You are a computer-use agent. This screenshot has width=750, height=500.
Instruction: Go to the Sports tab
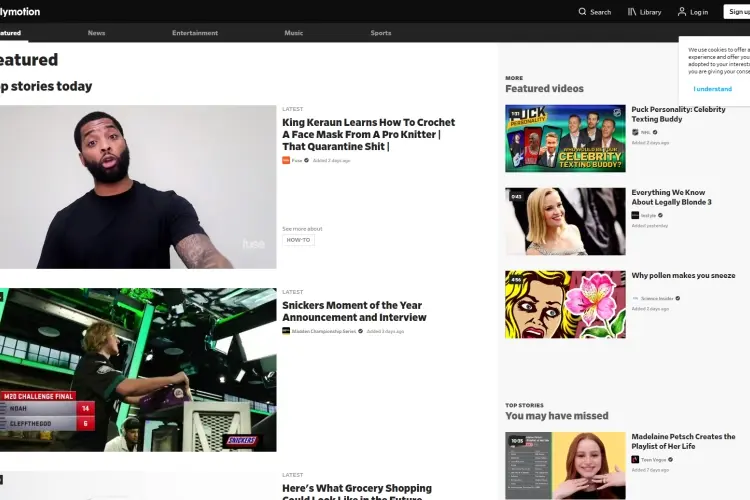click(381, 33)
